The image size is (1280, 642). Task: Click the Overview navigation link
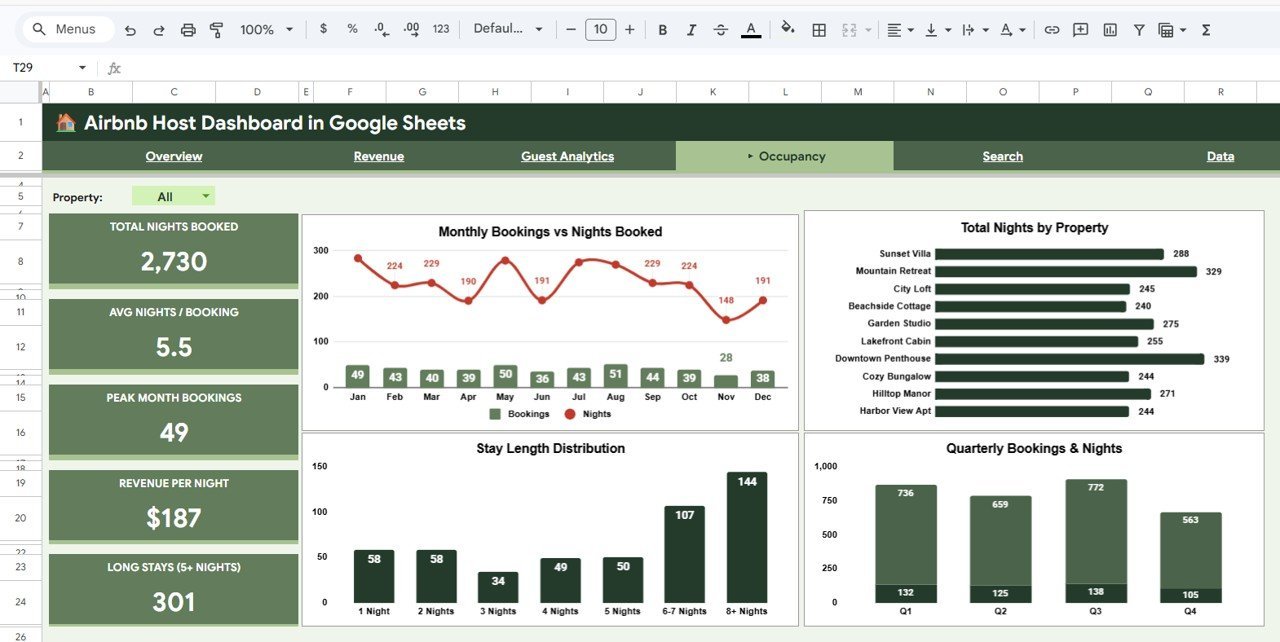point(173,156)
